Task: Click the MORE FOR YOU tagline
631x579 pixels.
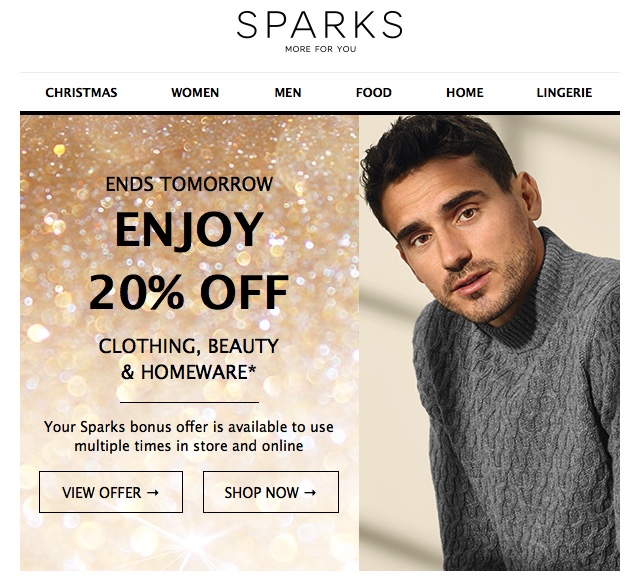Action: click(321, 49)
